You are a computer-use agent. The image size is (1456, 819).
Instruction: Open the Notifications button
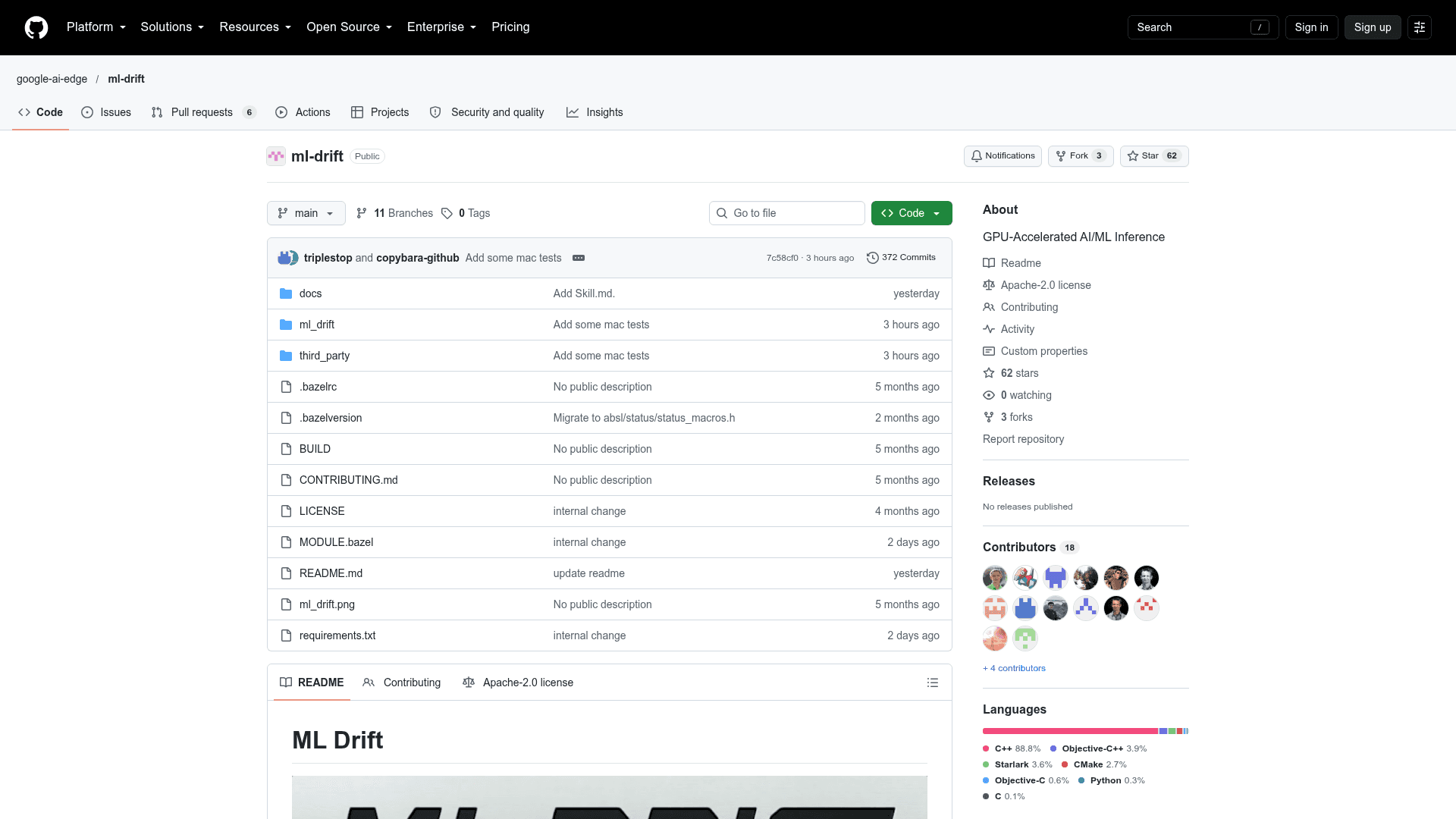(1003, 156)
